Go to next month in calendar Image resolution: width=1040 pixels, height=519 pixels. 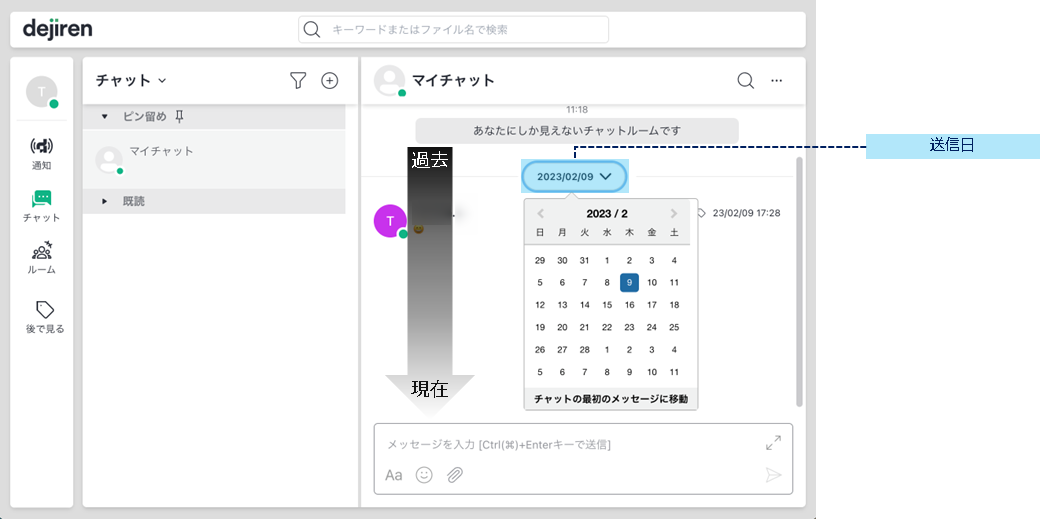(x=674, y=214)
